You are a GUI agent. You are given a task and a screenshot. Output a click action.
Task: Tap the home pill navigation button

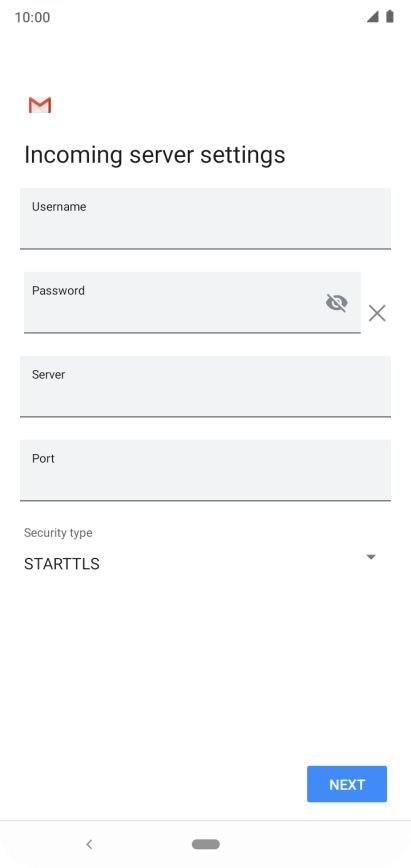point(206,844)
